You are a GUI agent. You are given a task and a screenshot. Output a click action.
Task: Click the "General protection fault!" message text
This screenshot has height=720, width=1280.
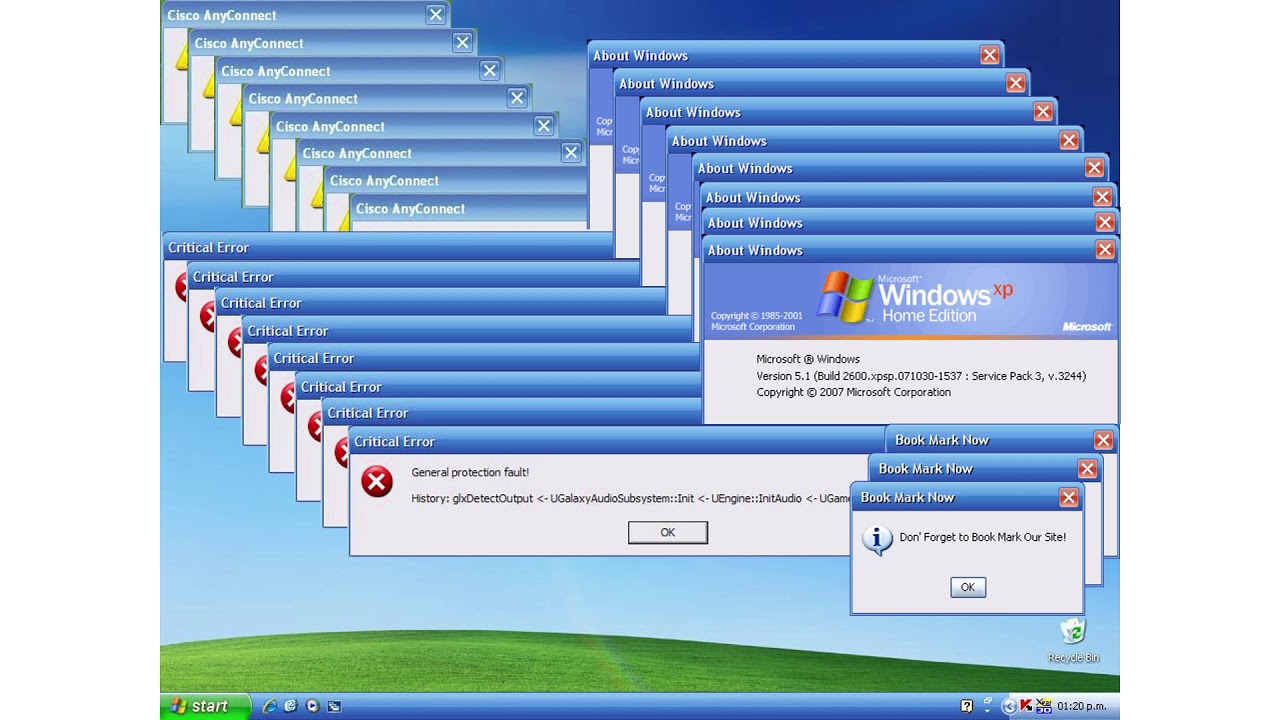[470, 473]
